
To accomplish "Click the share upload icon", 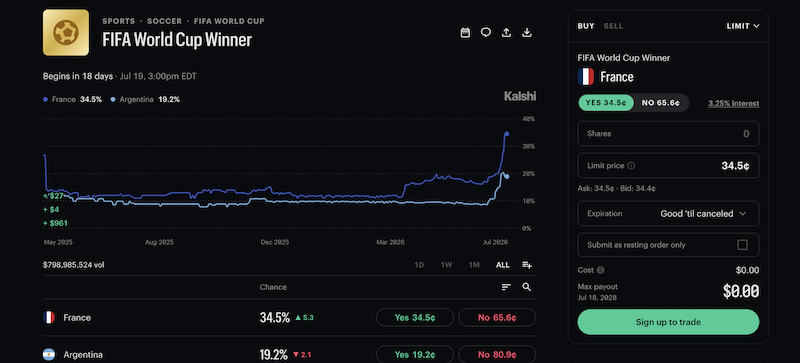I will [x=506, y=33].
